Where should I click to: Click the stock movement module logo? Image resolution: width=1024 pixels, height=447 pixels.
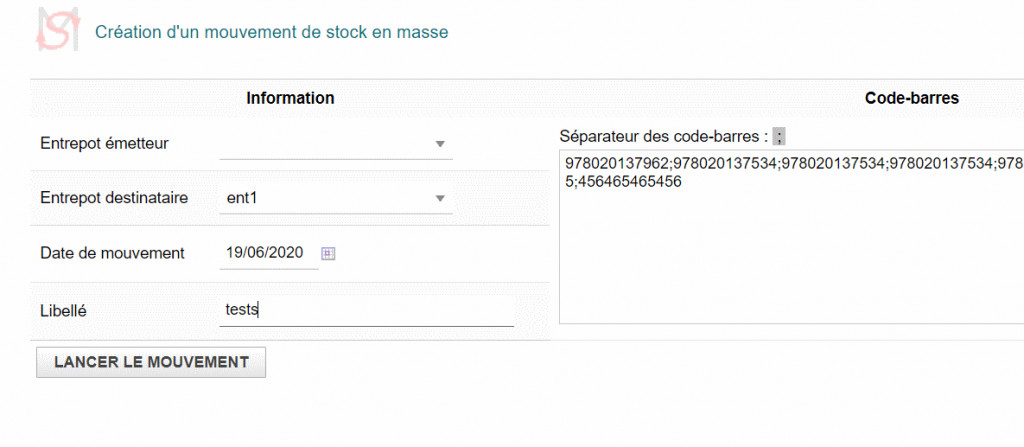click(x=57, y=29)
